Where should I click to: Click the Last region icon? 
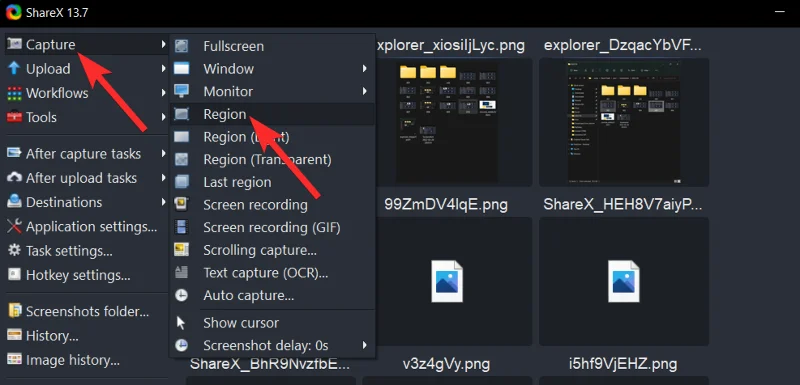(x=181, y=182)
